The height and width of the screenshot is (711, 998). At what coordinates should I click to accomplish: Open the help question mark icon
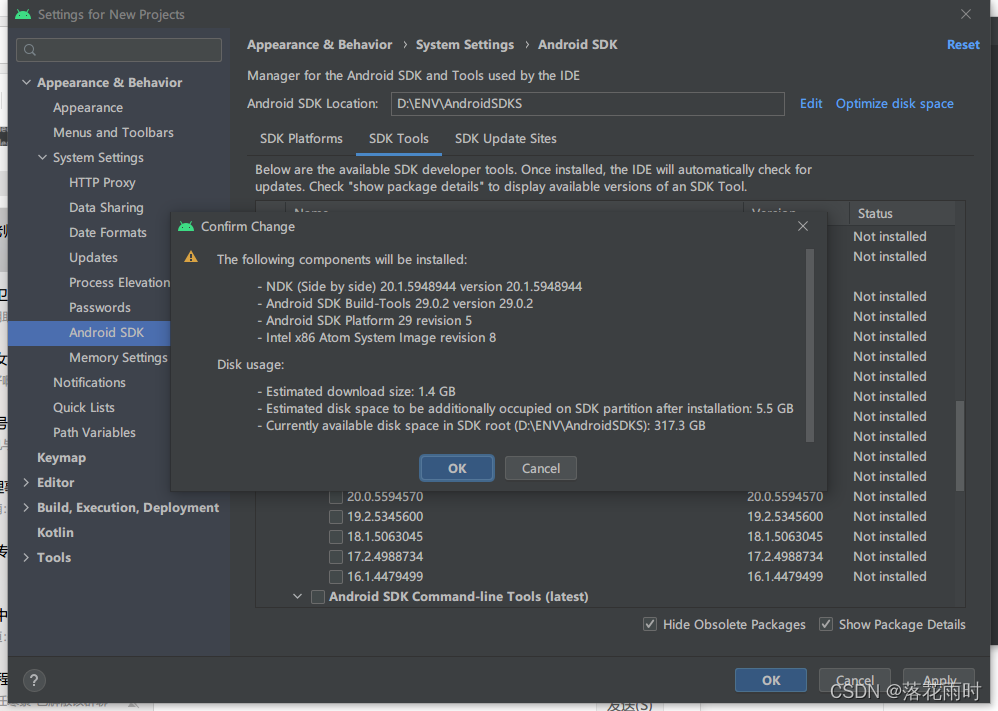coord(34,680)
